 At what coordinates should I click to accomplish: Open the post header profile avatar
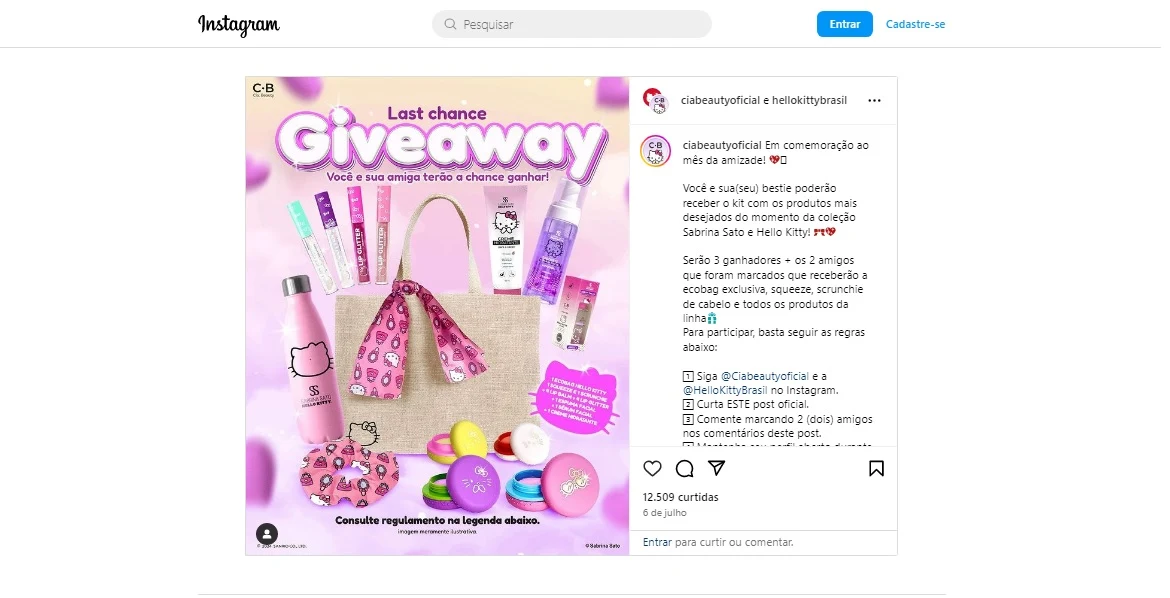coord(656,100)
